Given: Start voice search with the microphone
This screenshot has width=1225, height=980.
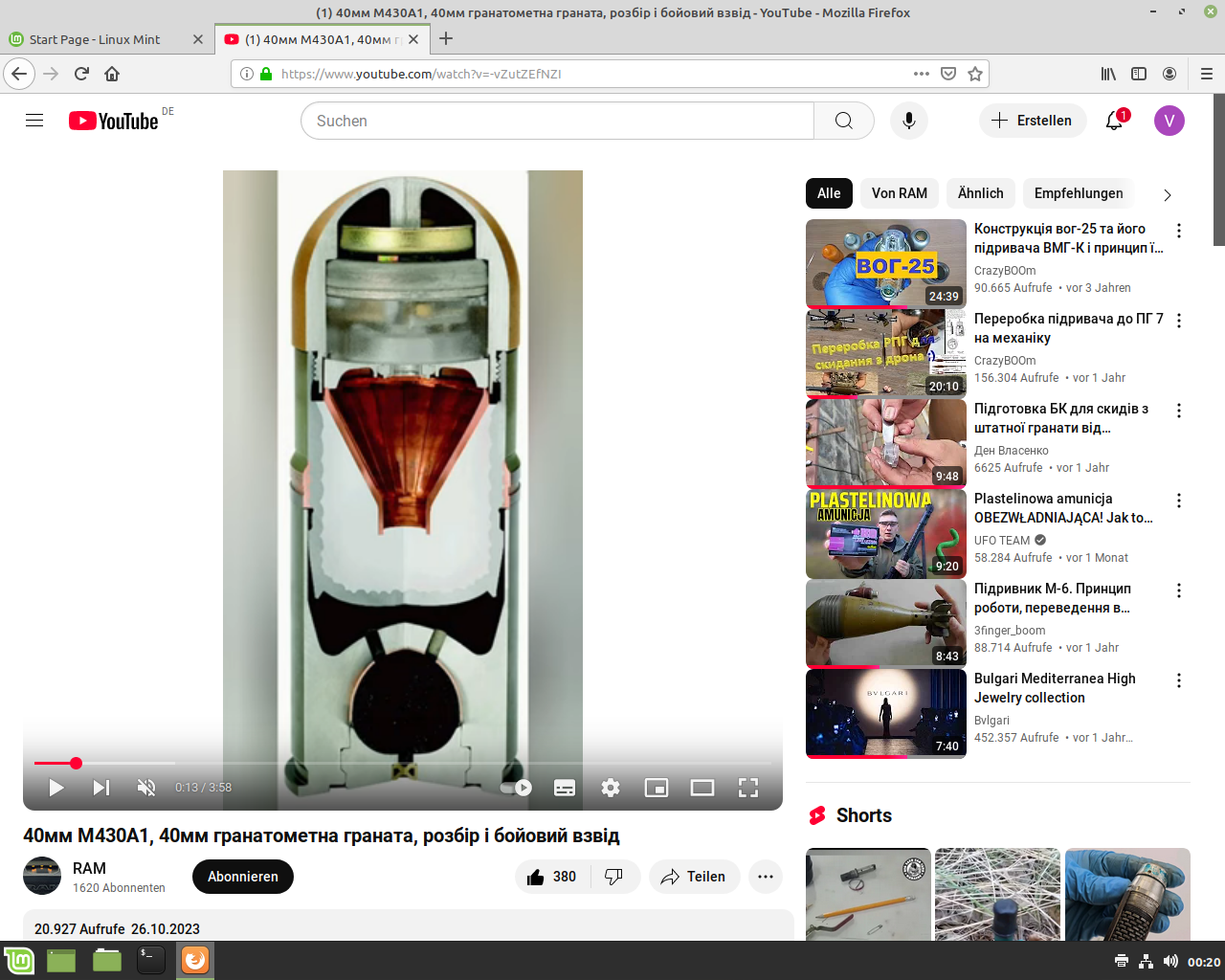Looking at the screenshot, I should point(909,121).
